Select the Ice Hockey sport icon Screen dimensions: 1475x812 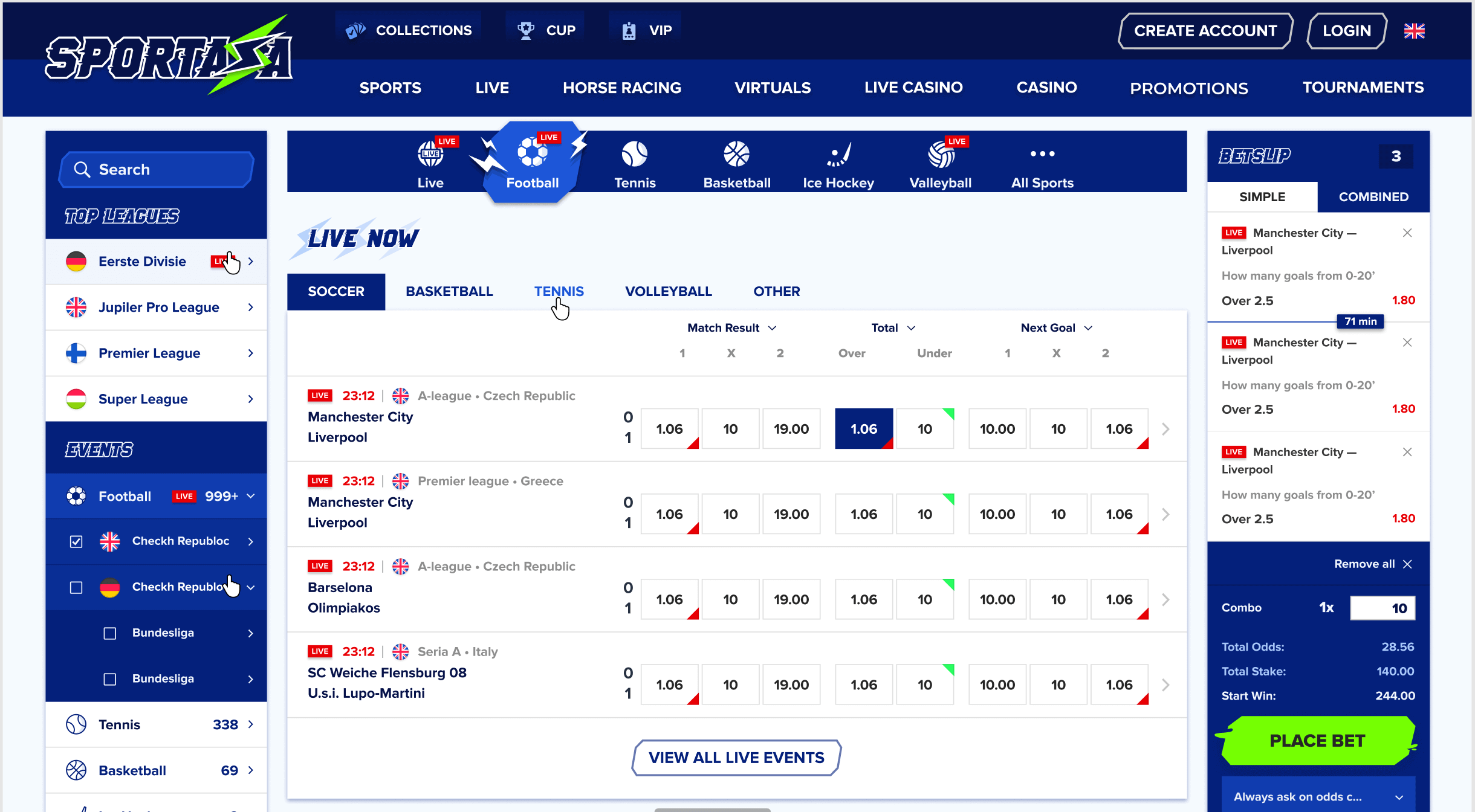point(839,154)
